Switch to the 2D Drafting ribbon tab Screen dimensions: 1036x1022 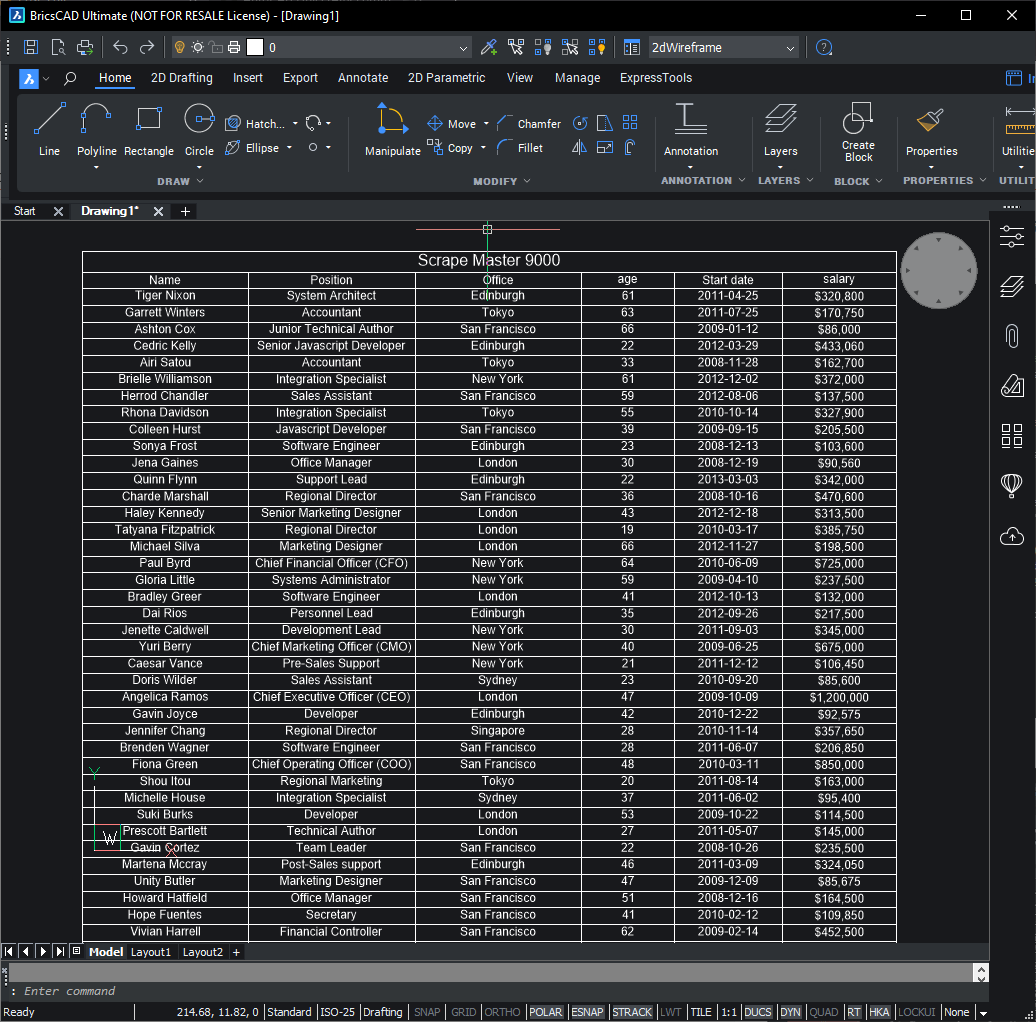tap(182, 78)
